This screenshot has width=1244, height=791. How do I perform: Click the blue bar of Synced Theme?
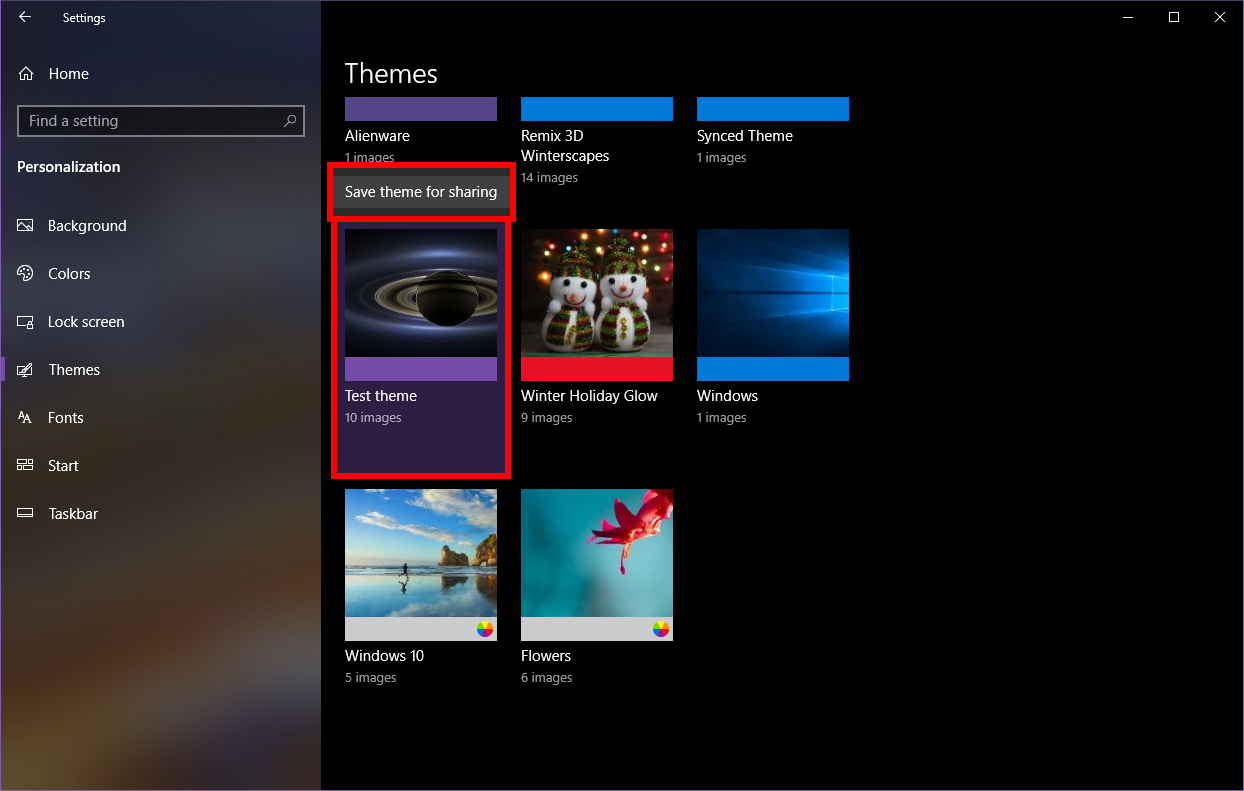[773, 109]
